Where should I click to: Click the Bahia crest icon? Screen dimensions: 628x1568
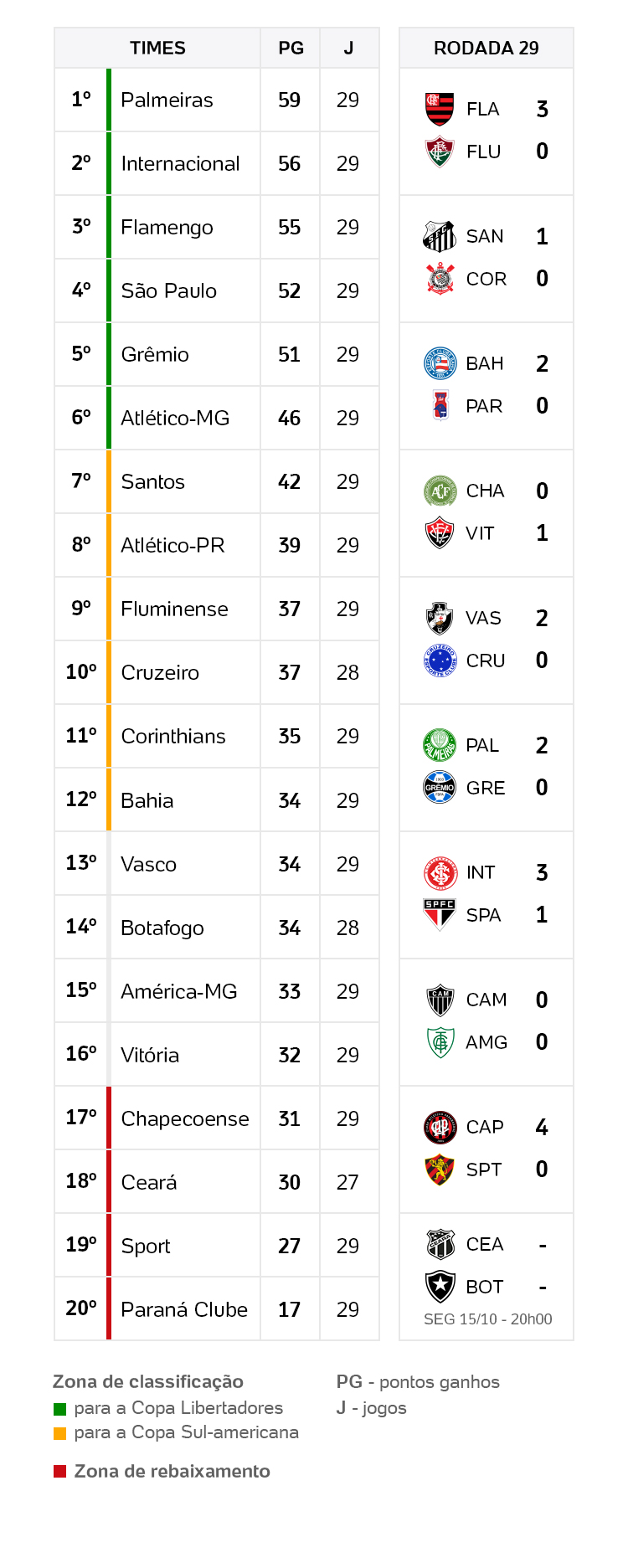[440, 364]
